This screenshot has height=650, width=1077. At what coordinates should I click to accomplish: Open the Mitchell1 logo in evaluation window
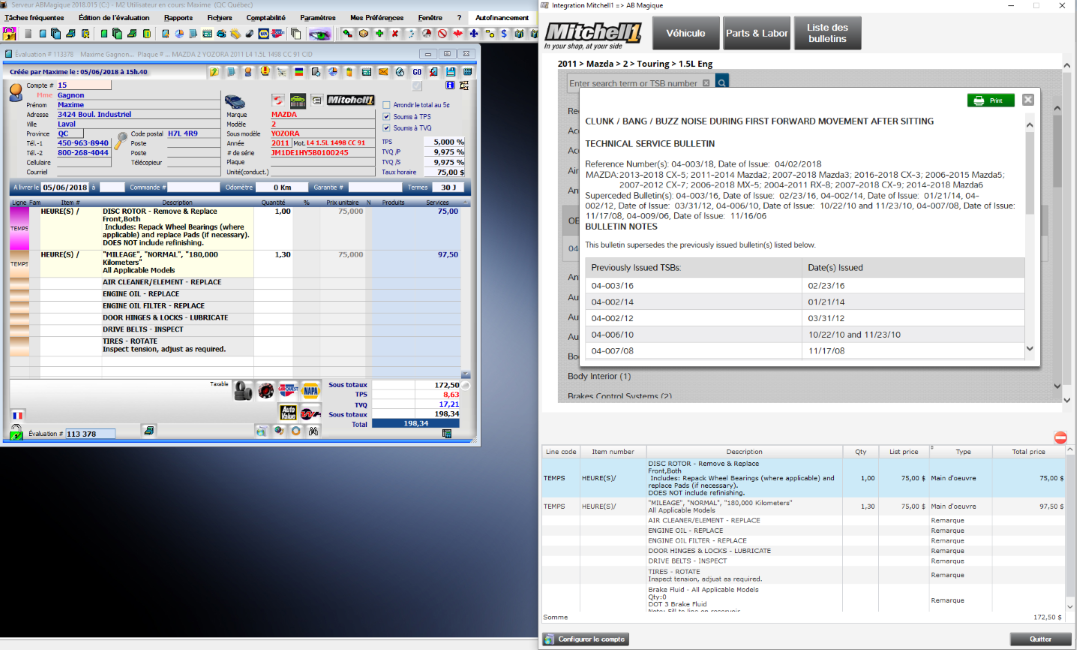(x=350, y=100)
